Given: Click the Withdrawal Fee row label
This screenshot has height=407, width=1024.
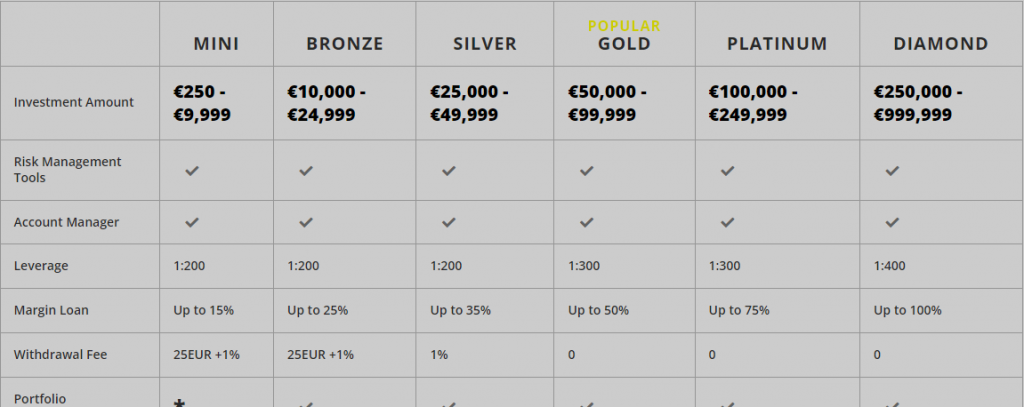Looking at the screenshot, I should pos(60,355).
